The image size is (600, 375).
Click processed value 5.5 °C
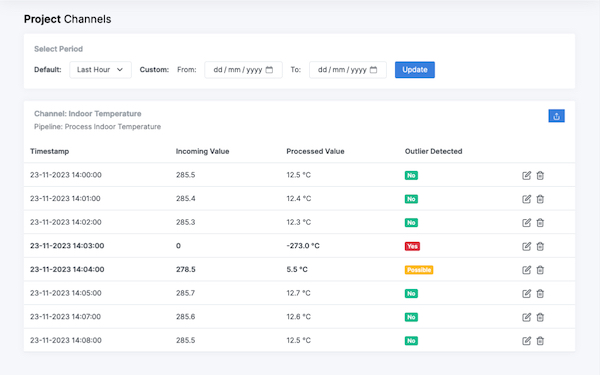tap(297, 269)
